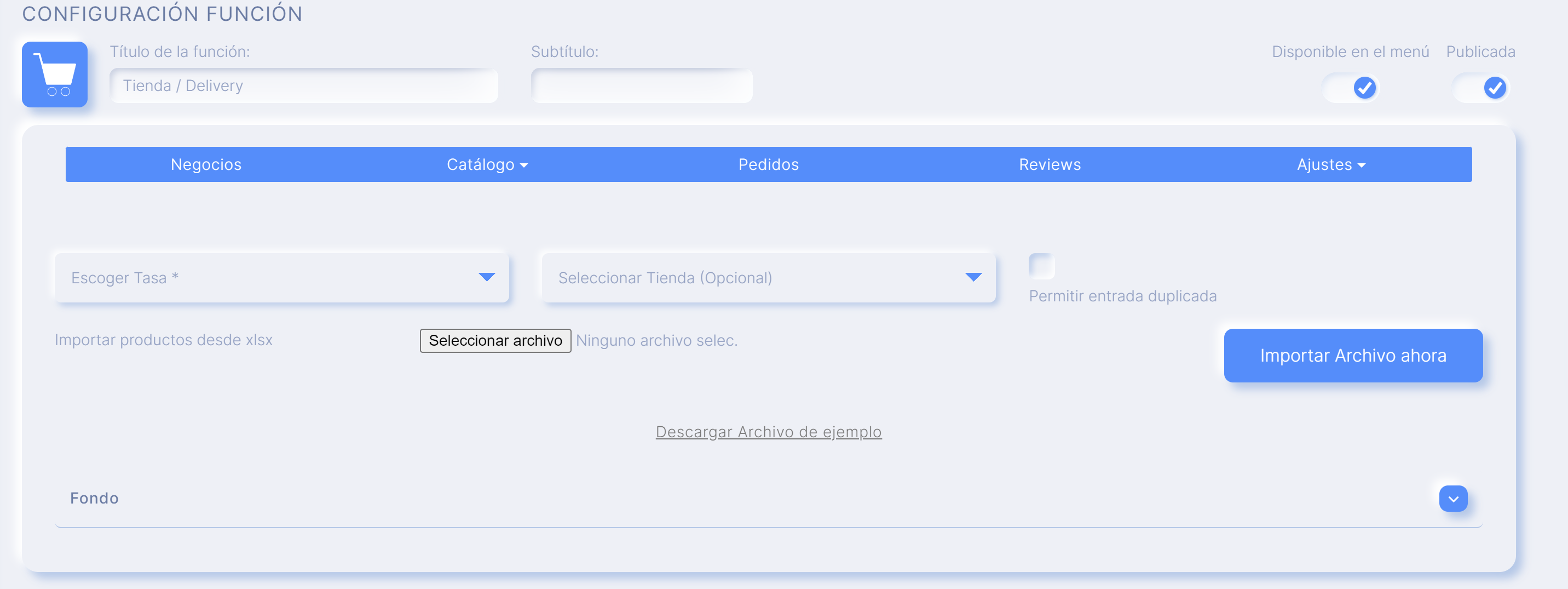Expand the Fondo section chevron
Viewport: 1568px width, 589px height.
1453,499
